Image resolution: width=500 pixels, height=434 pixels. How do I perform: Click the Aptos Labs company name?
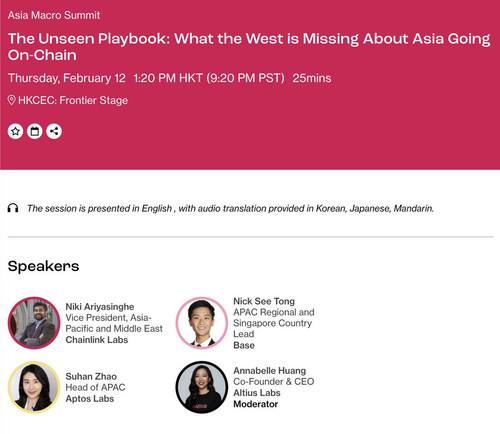[x=90, y=399]
